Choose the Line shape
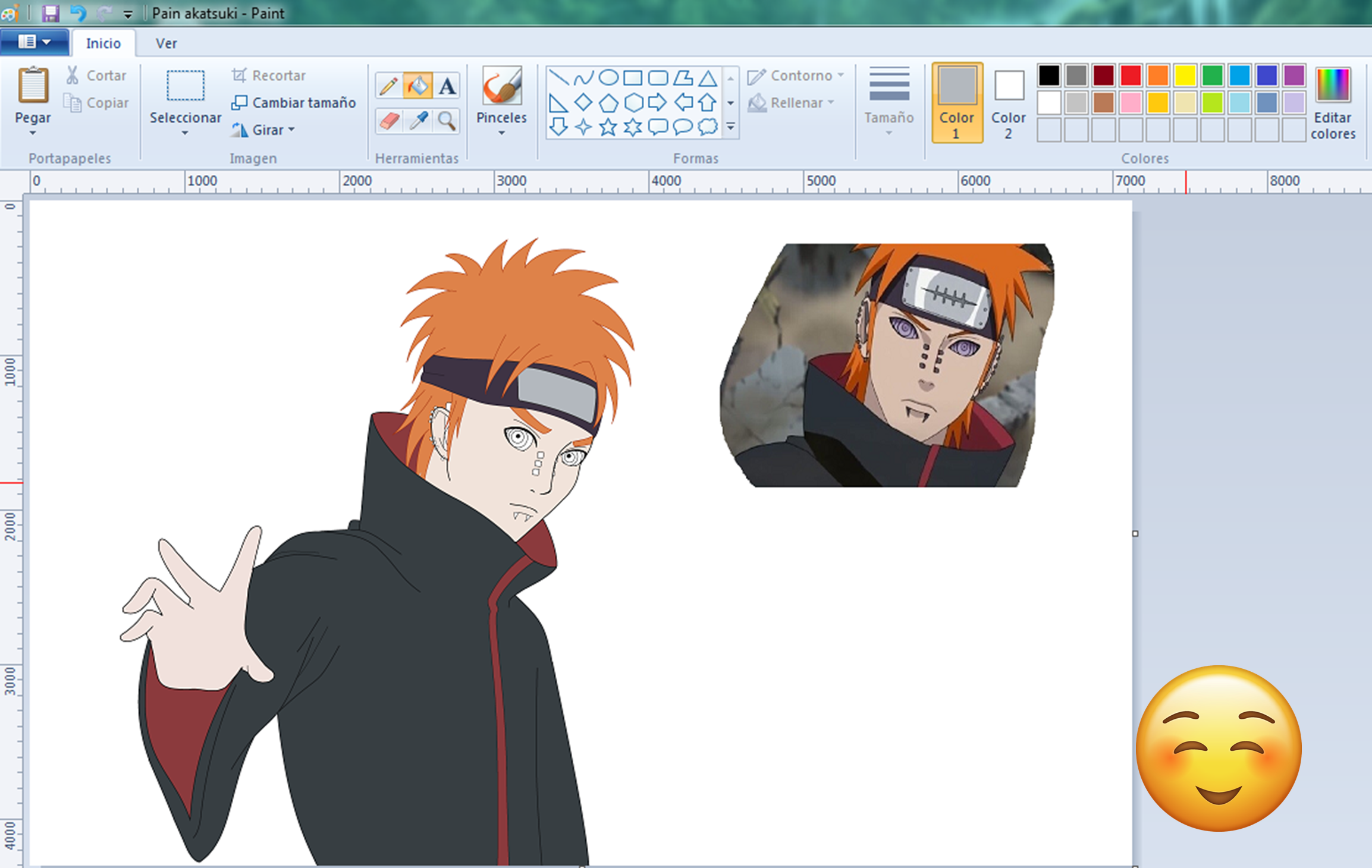Image resolution: width=1372 pixels, height=868 pixels. tap(558, 77)
